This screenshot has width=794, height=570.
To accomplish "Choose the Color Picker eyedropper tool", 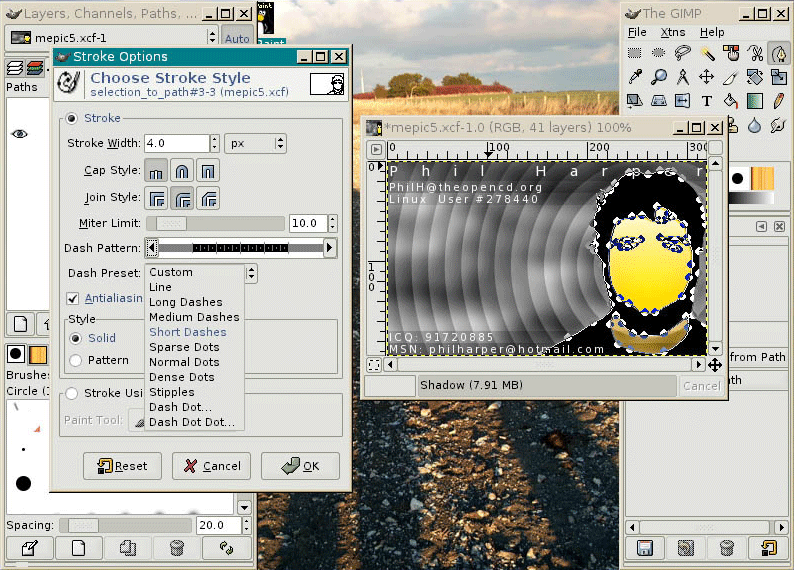I will click(x=635, y=77).
